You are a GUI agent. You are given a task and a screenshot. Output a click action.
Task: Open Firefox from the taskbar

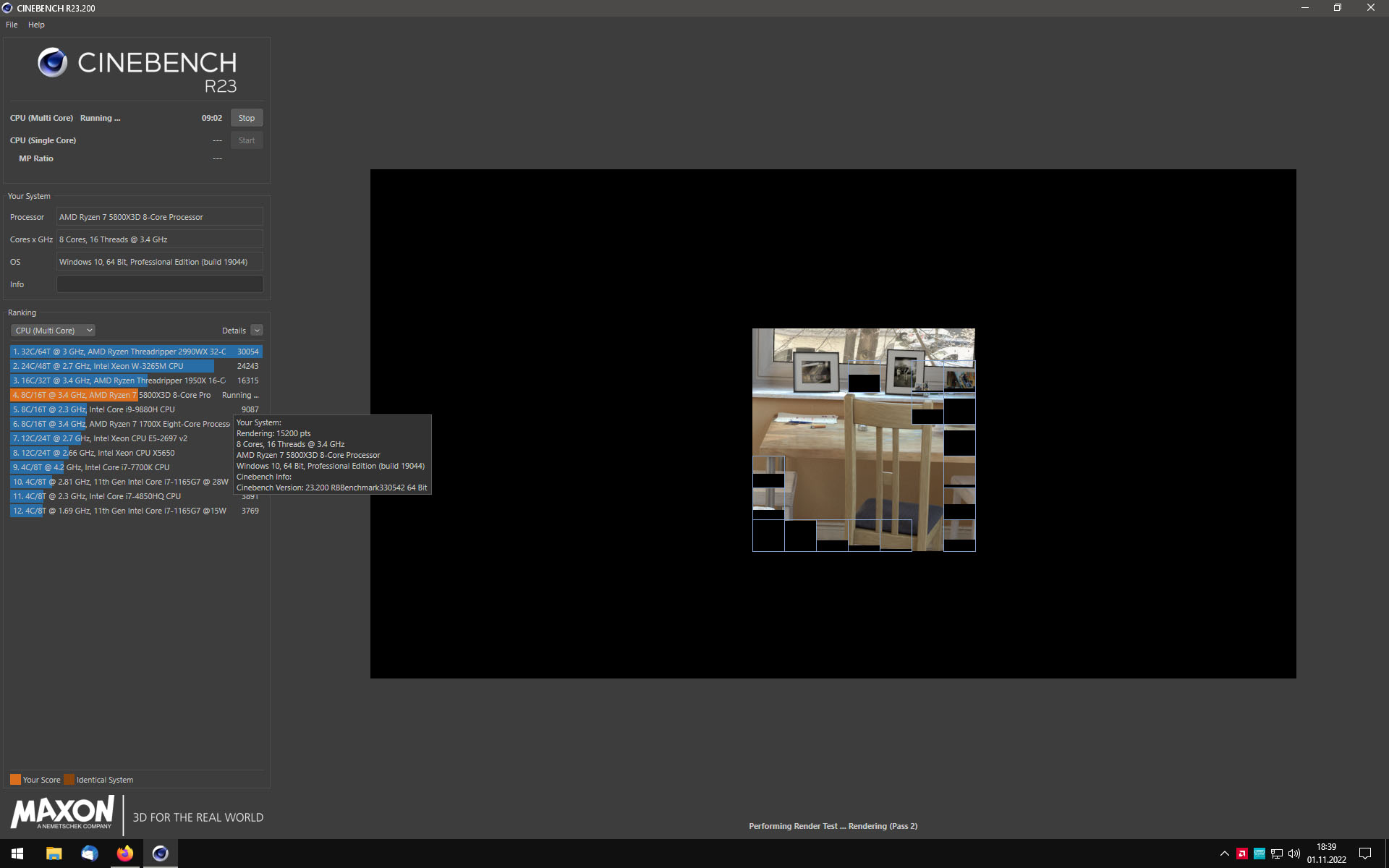tap(125, 854)
